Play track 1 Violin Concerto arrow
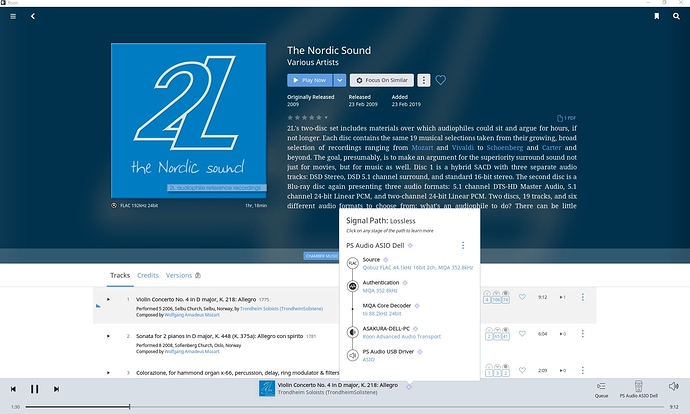Screen dimensions: 690x414 pyautogui.click(x=108, y=300)
